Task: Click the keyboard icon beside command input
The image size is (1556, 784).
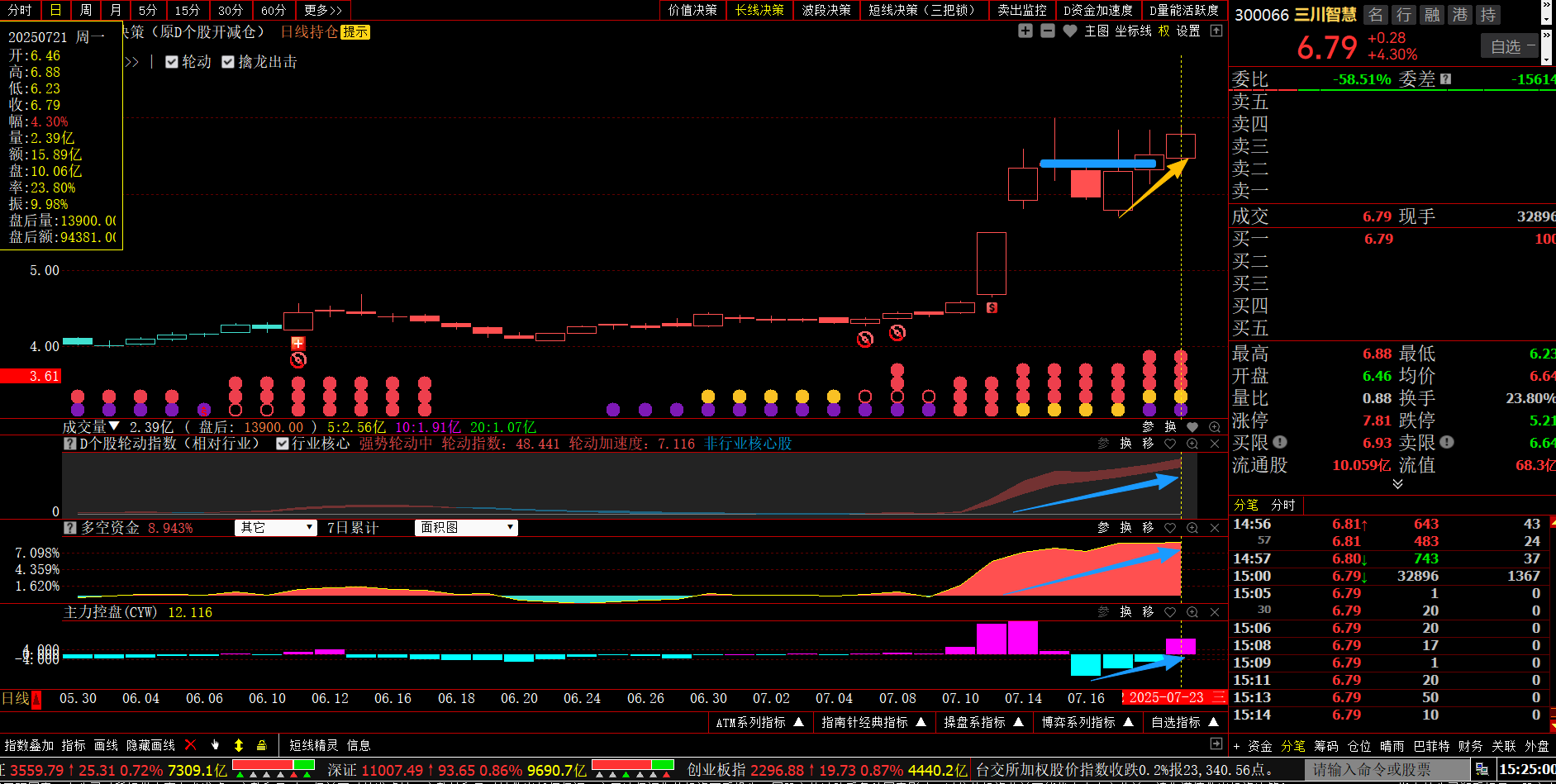Action: point(1482,769)
